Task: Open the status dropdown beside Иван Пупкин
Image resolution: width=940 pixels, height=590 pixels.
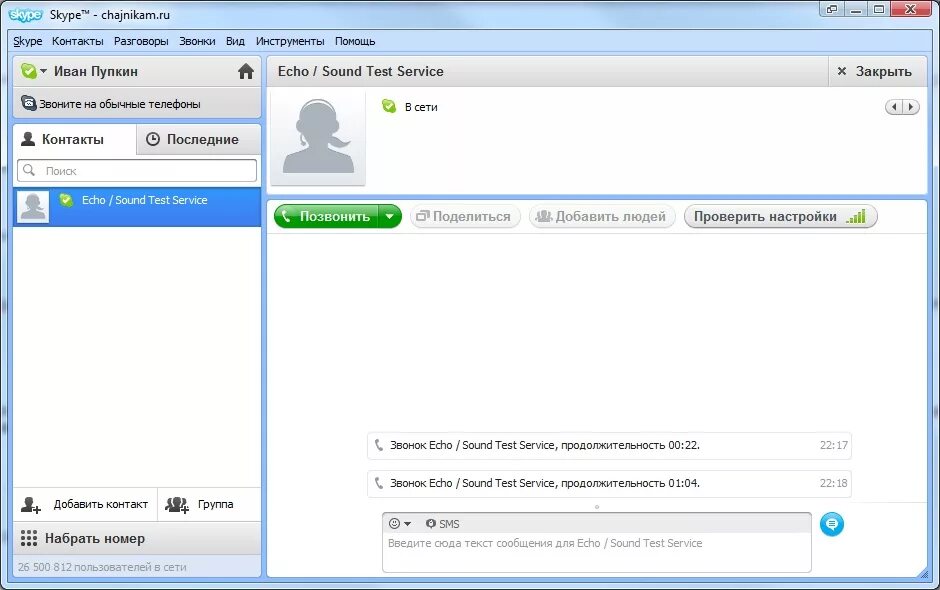Action: [x=43, y=71]
